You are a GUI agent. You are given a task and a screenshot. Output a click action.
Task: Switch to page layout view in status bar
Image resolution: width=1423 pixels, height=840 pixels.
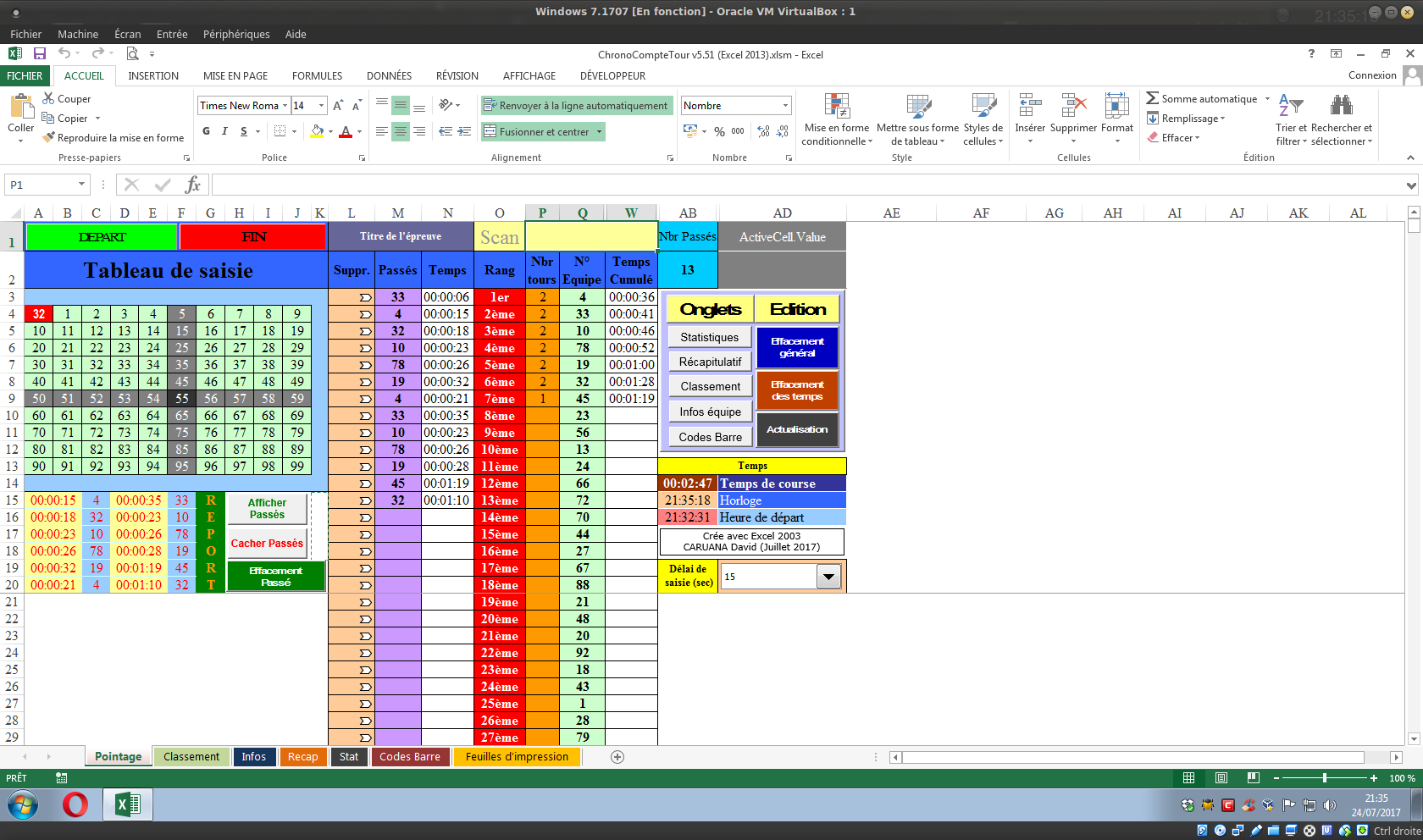(x=1221, y=778)
